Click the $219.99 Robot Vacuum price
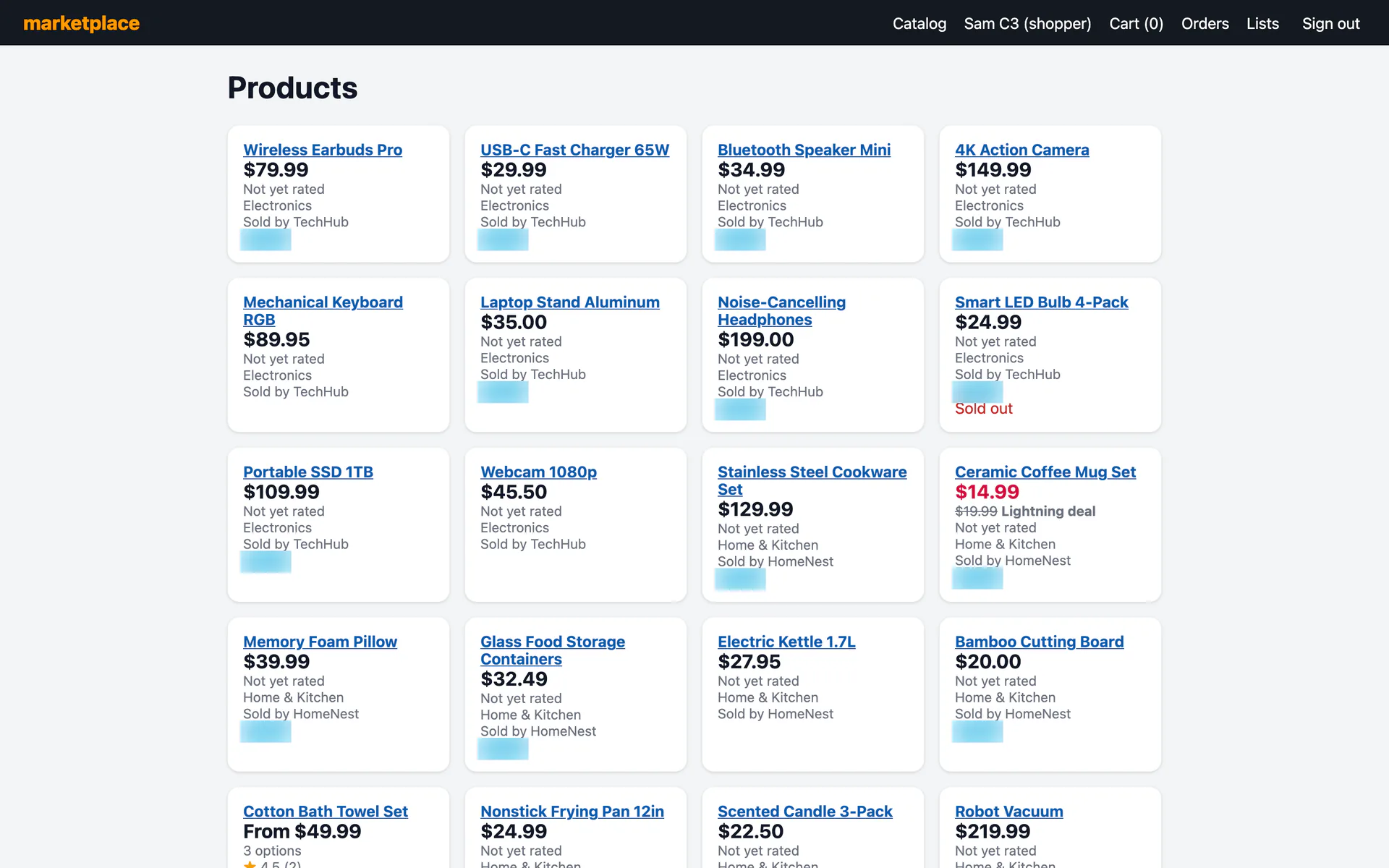1389x868 pixels. [x=993, y=832]
